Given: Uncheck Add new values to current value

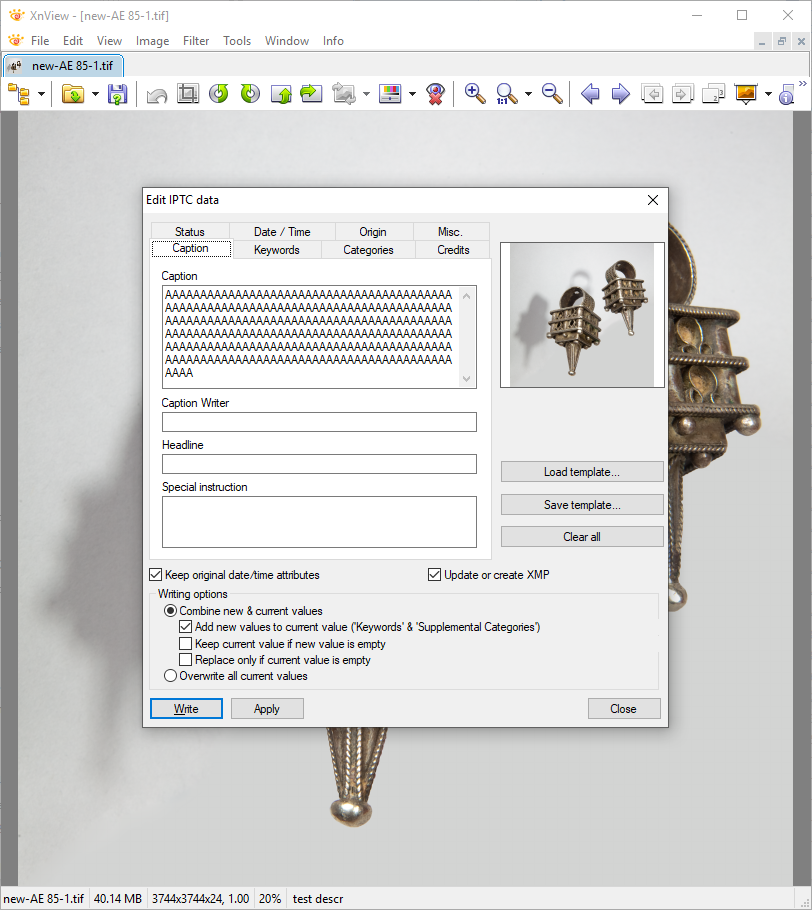Looking at the screenshot, I should (186, 627).
